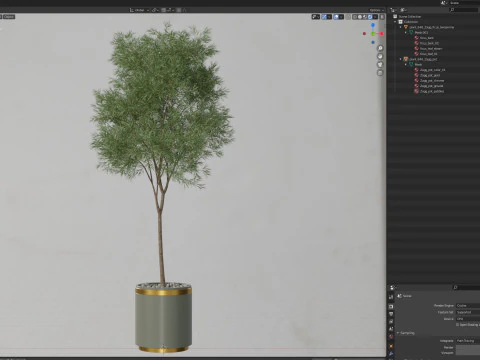Select the ficus_bark_02 material row

[429, 43]
